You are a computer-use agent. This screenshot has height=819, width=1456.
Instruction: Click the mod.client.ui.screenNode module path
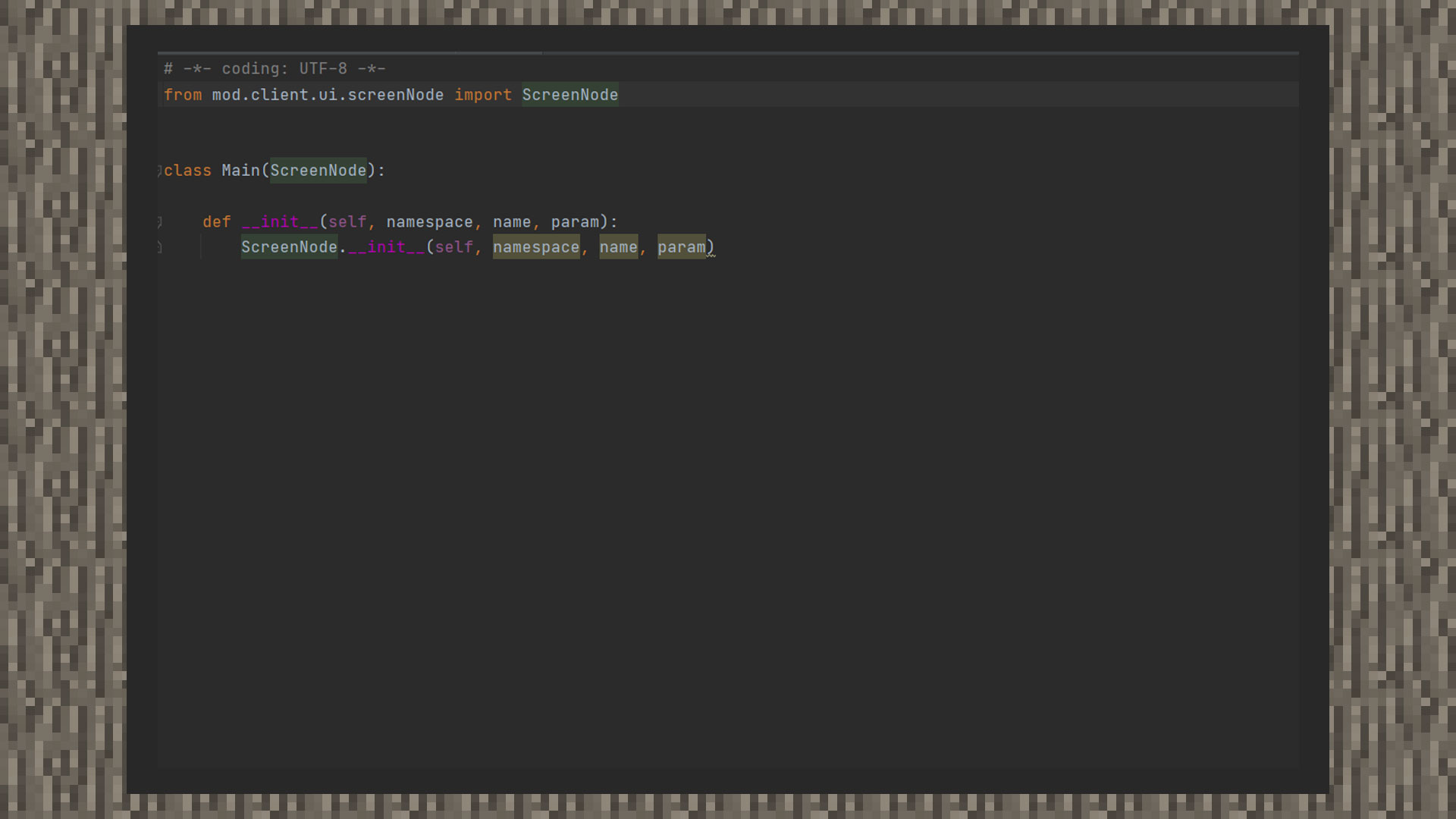328,96
